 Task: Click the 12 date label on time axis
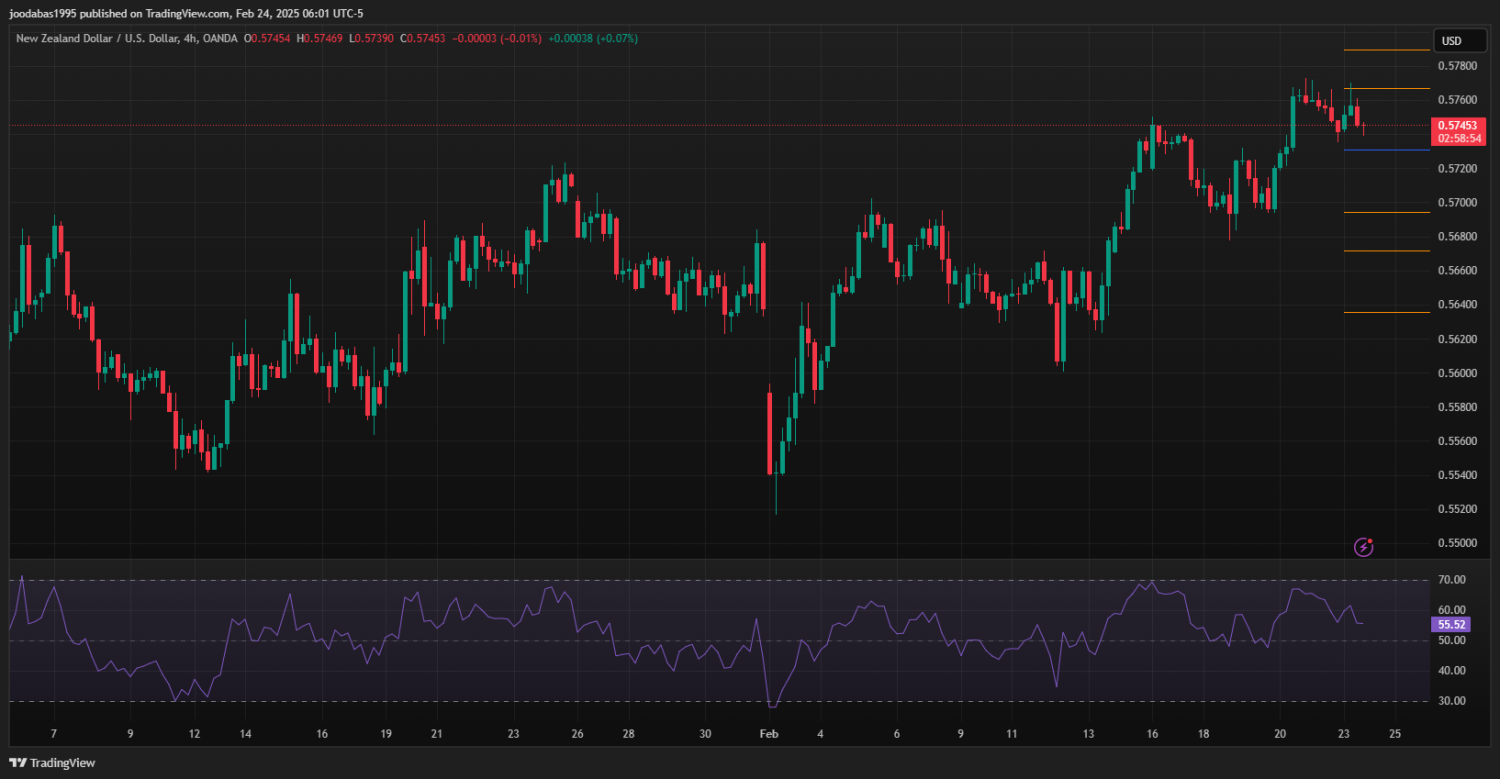(x=193, y=734)
